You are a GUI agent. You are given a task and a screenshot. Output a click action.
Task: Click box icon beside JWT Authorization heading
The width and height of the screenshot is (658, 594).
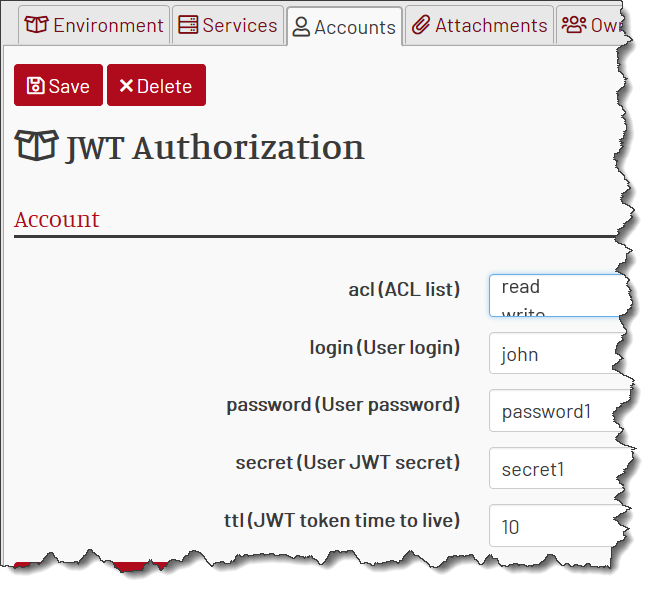point(37,145)
